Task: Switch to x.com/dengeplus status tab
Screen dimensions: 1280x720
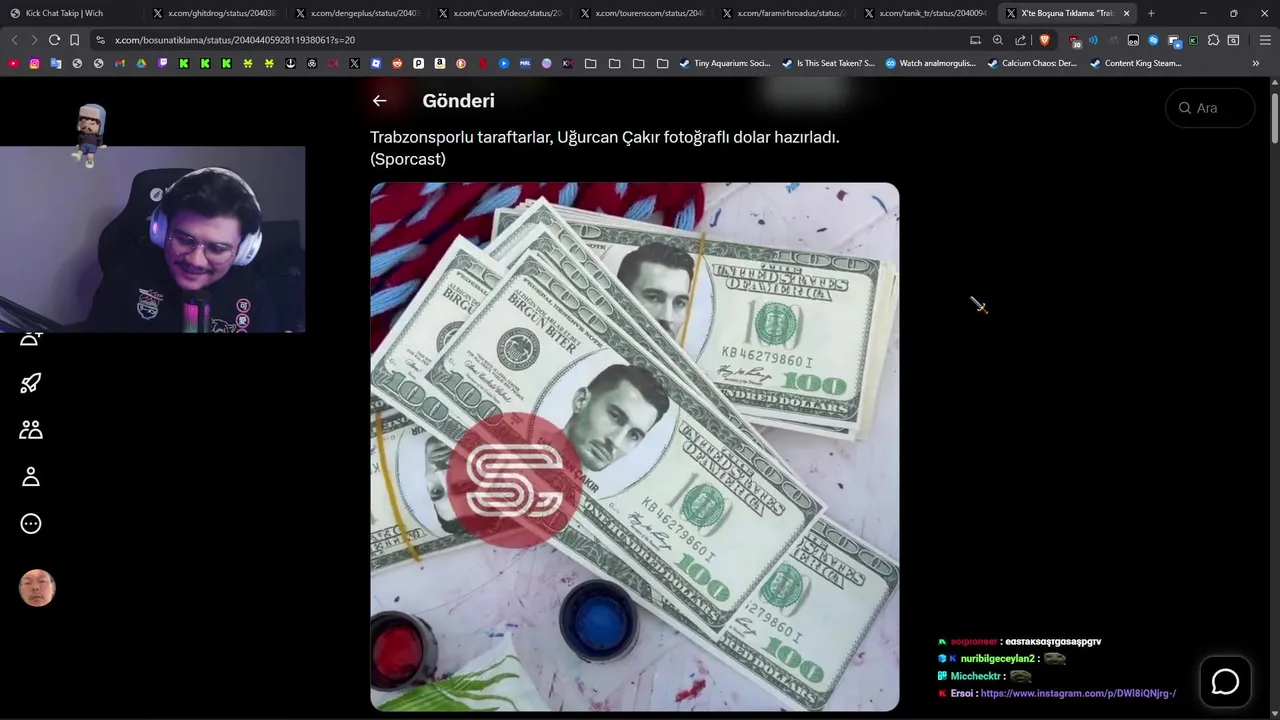Action: 357,13
